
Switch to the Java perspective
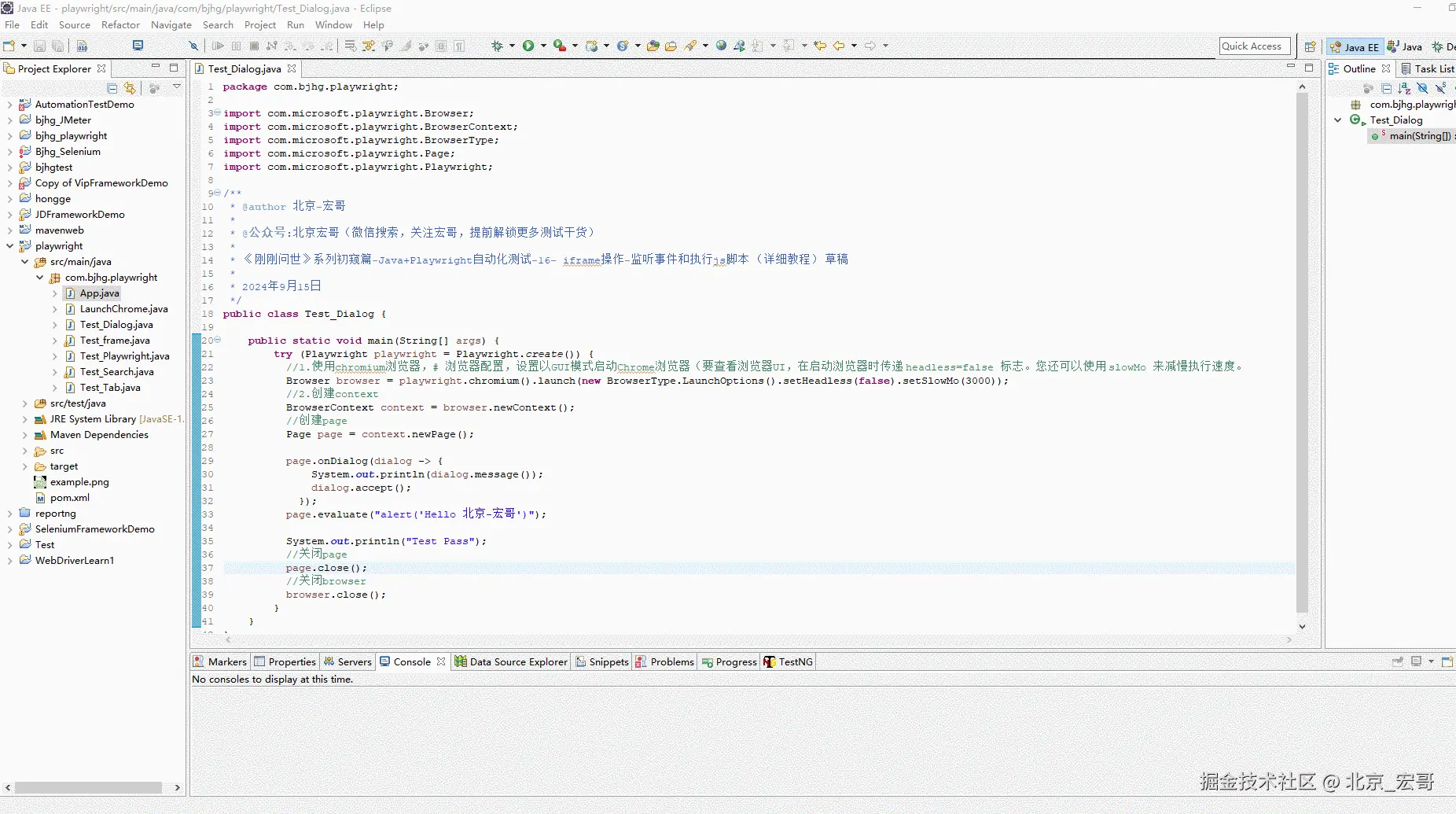click(x=1405, y=46)
